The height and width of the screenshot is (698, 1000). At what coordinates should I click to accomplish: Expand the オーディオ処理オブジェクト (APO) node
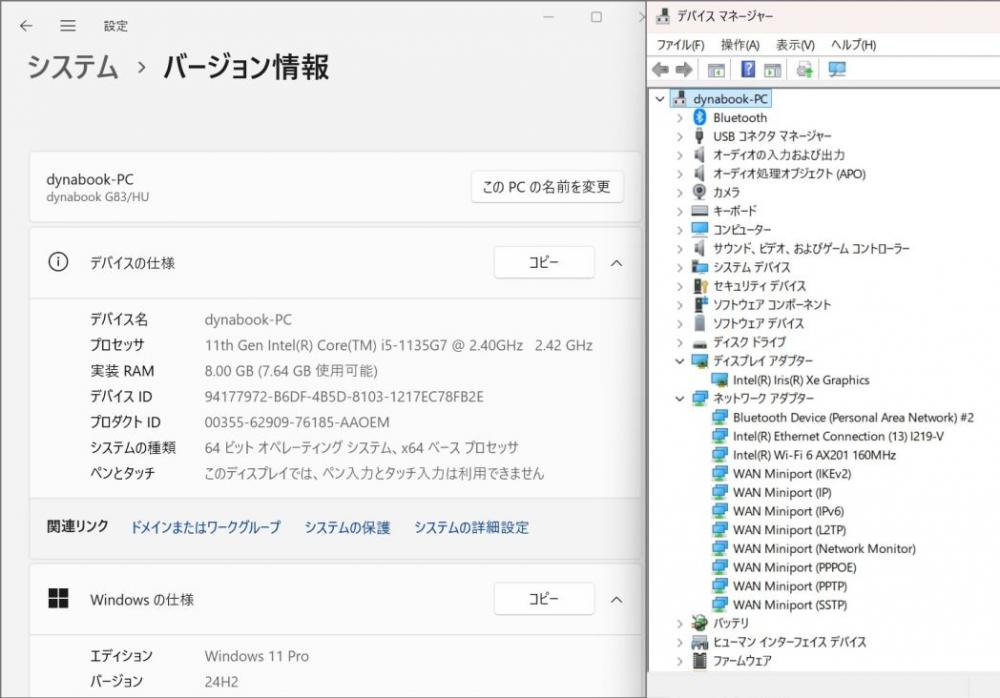click(680, 174)
